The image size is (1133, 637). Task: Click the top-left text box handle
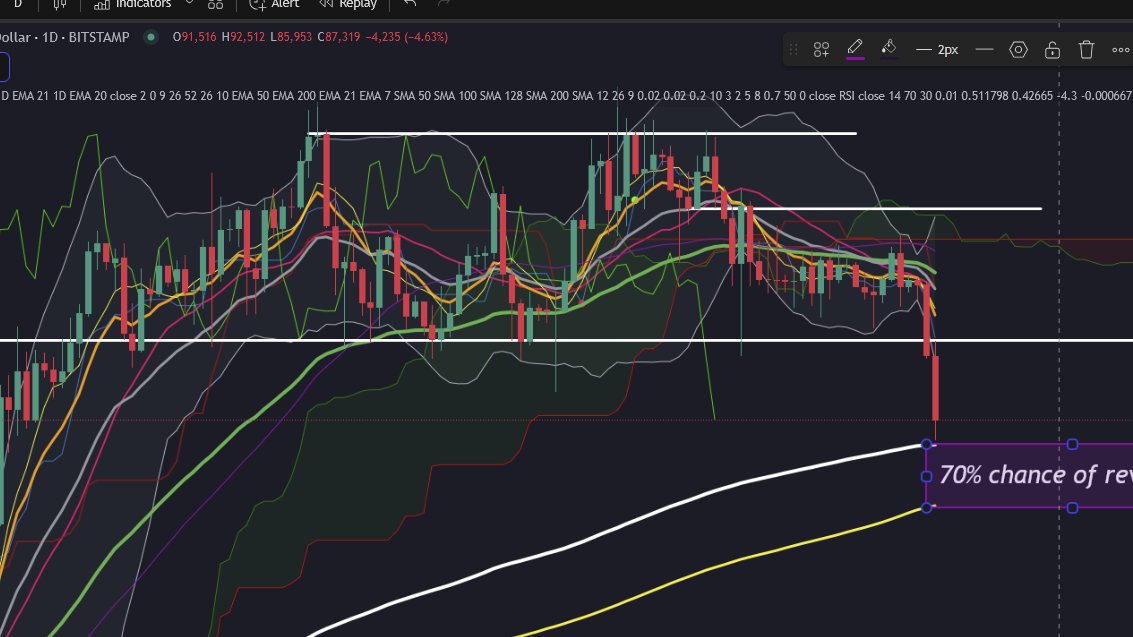point(927,444)
